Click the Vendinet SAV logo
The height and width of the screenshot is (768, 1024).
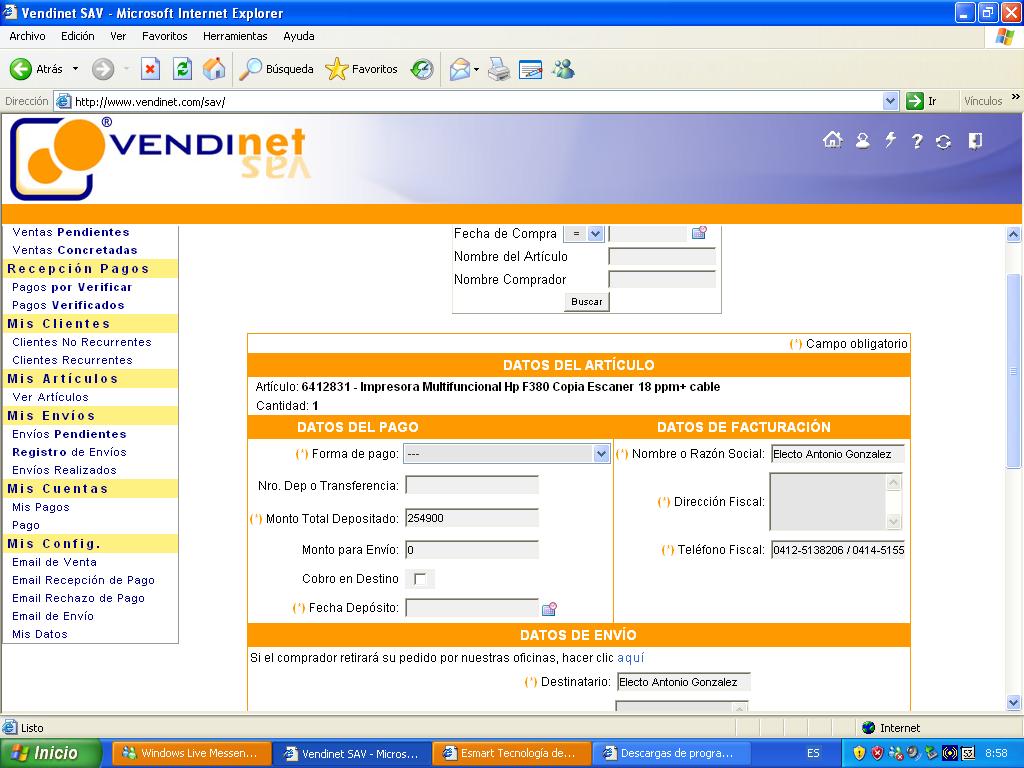point(159,159)
